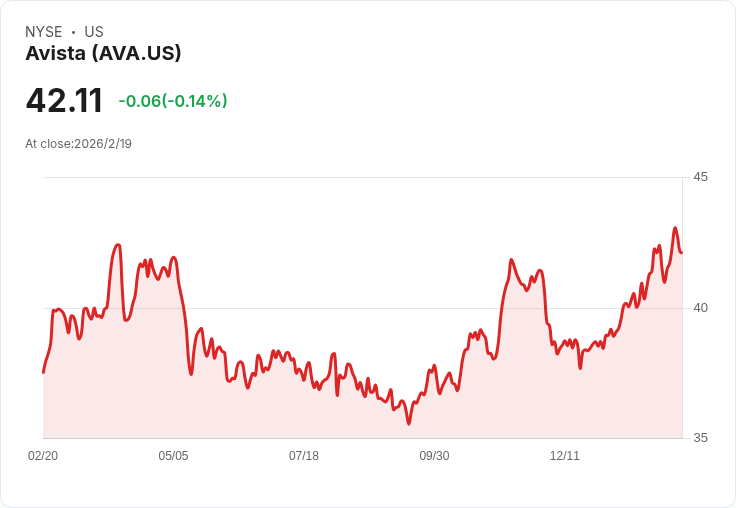This screenshot has width=736, height=508.
Task: Click the Avista (AVA.US) stock title
Action: click(103, 53)
